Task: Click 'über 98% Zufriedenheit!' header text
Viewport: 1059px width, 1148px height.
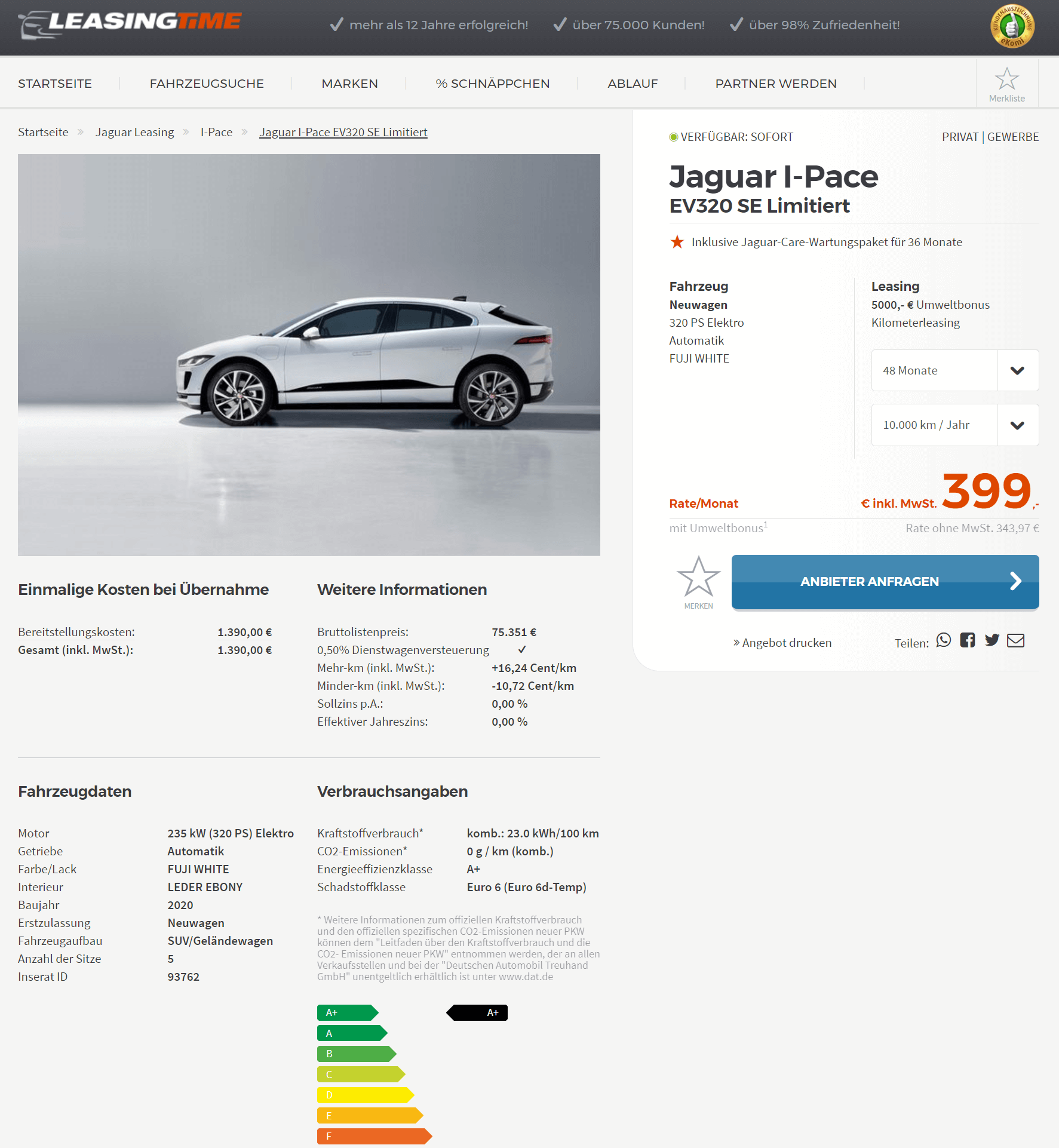Action: [824, 25]
